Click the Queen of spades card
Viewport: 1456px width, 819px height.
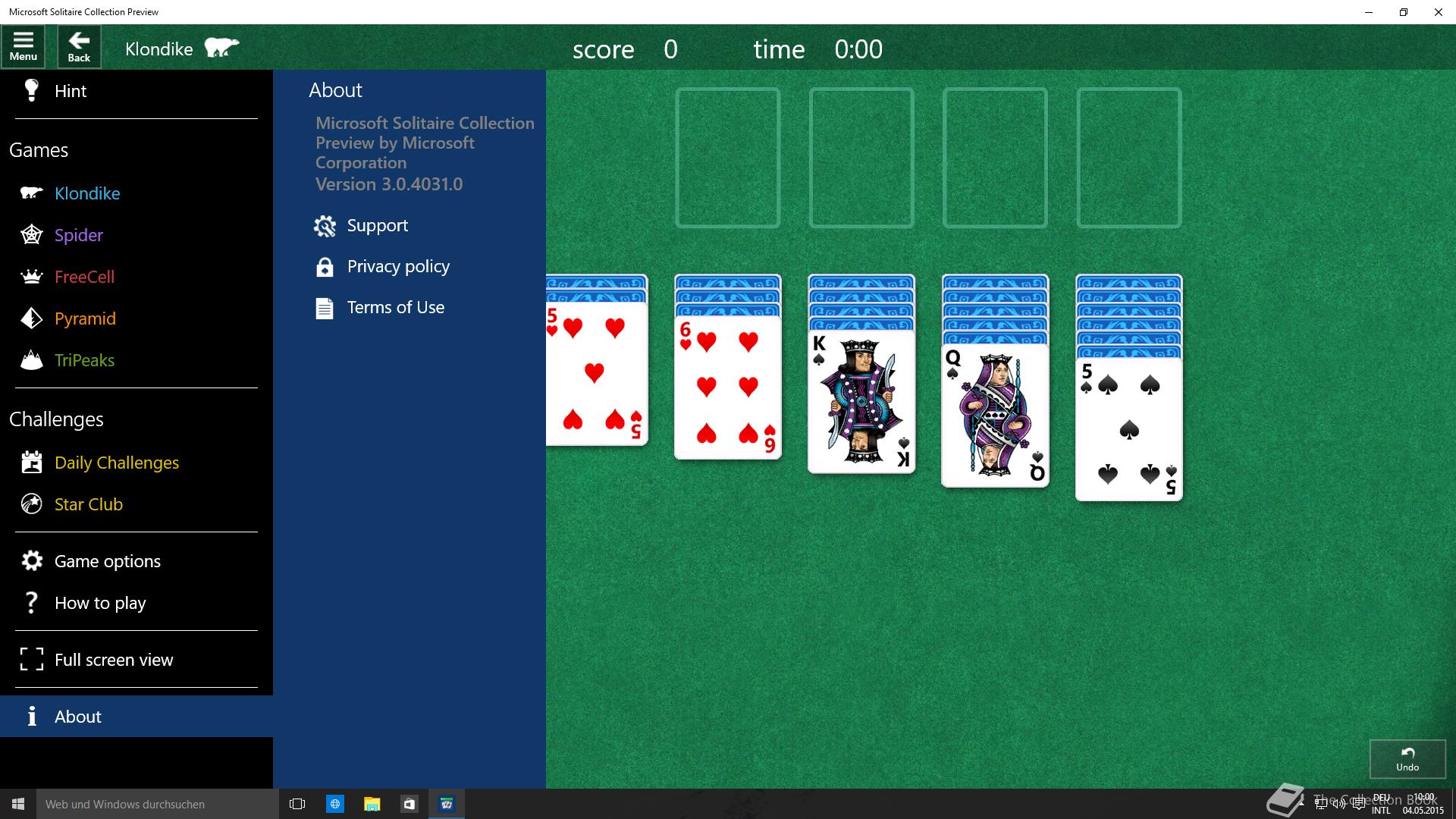(x=995, y=415)
